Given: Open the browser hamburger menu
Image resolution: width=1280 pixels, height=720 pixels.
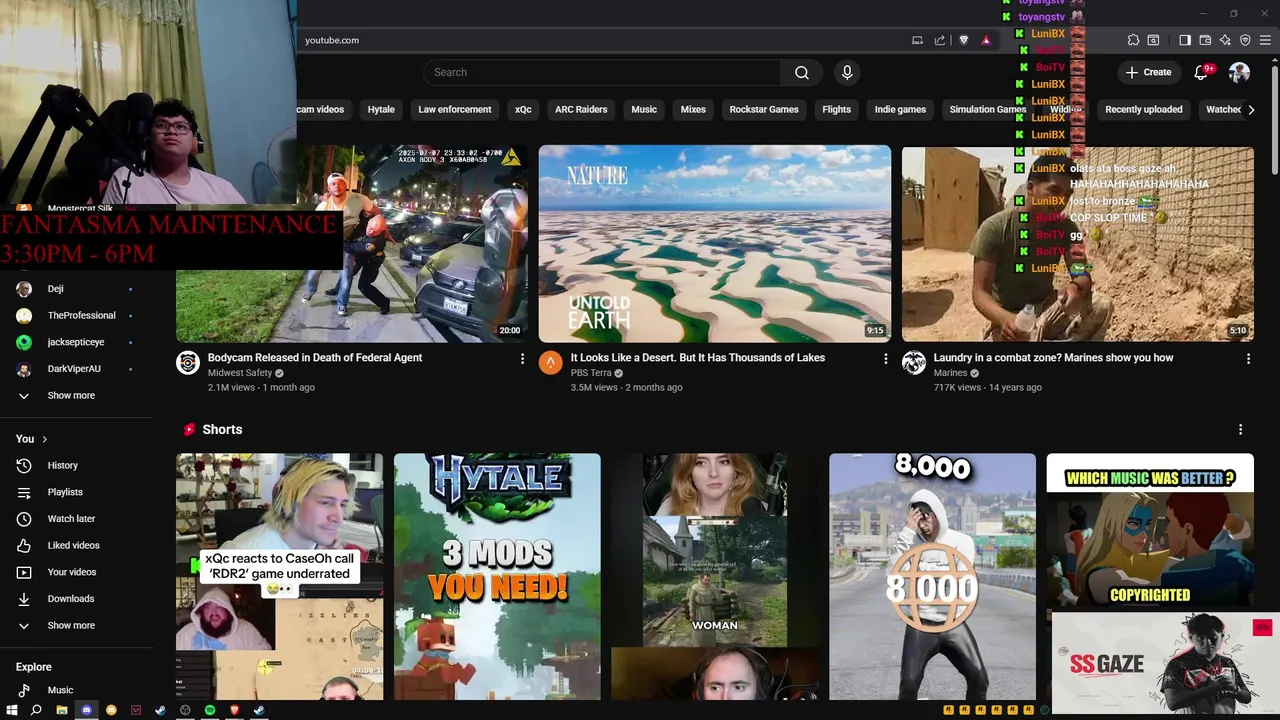Looking at the screenshot, I should click(1266, 40).
